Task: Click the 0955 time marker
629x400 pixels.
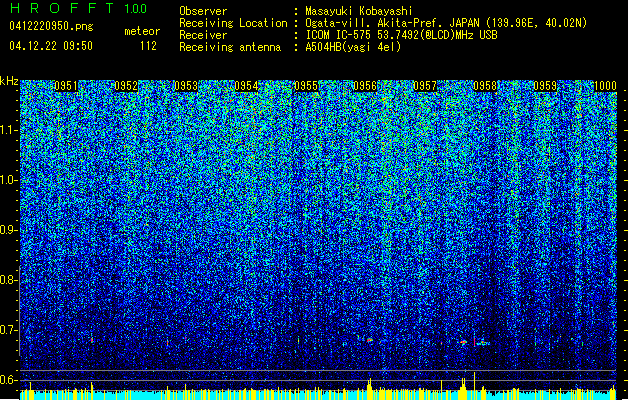Action: [x=306, y=86]
